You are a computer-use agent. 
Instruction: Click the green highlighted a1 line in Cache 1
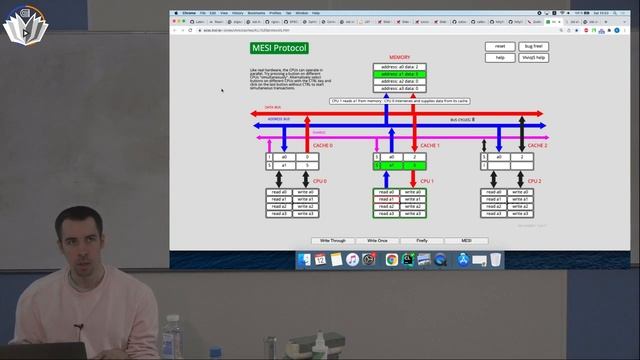pos(400,166)
